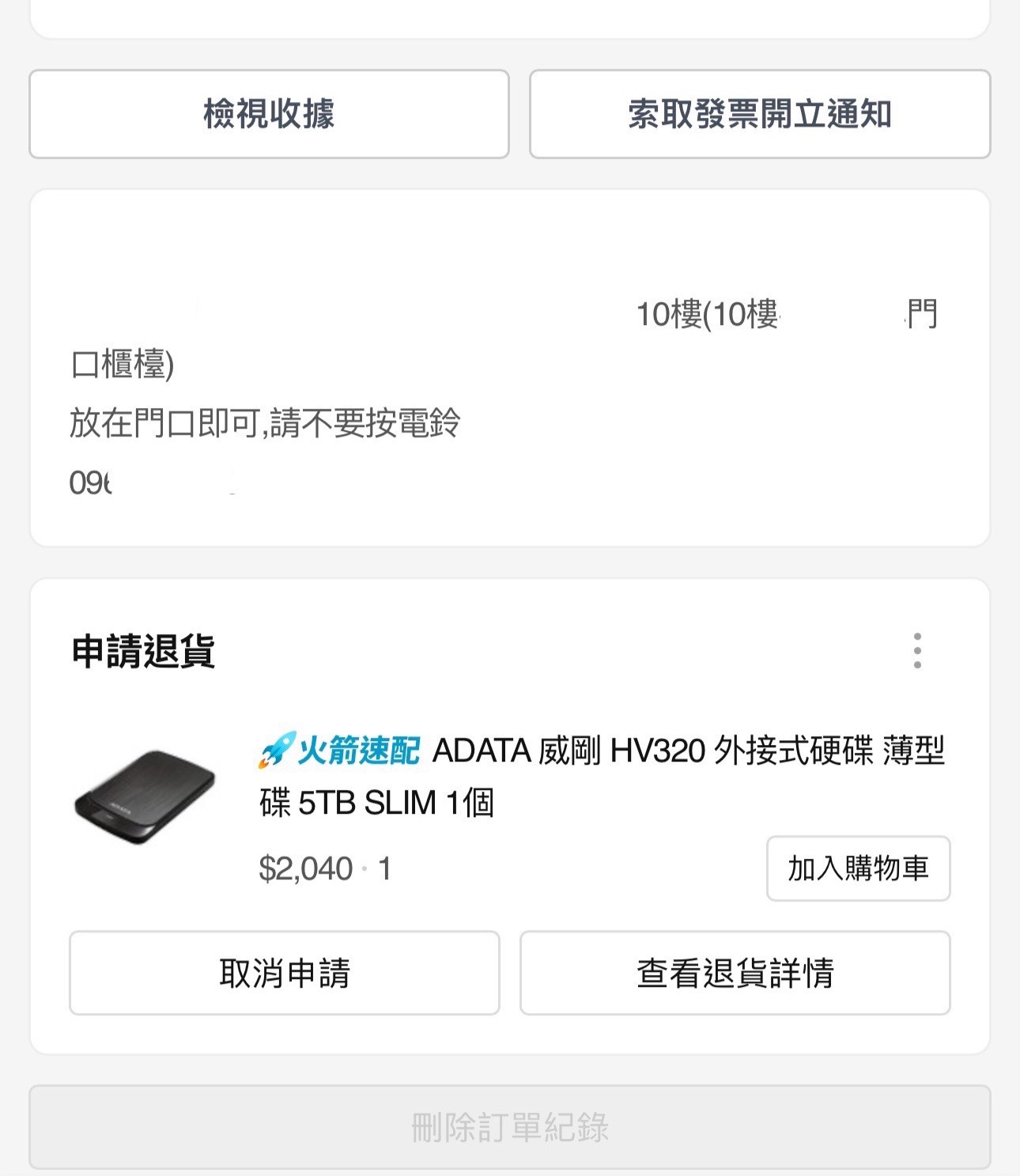Tap the 放在門口即可,請不要按電鈴 delivery note

click(x=265, y=423)
